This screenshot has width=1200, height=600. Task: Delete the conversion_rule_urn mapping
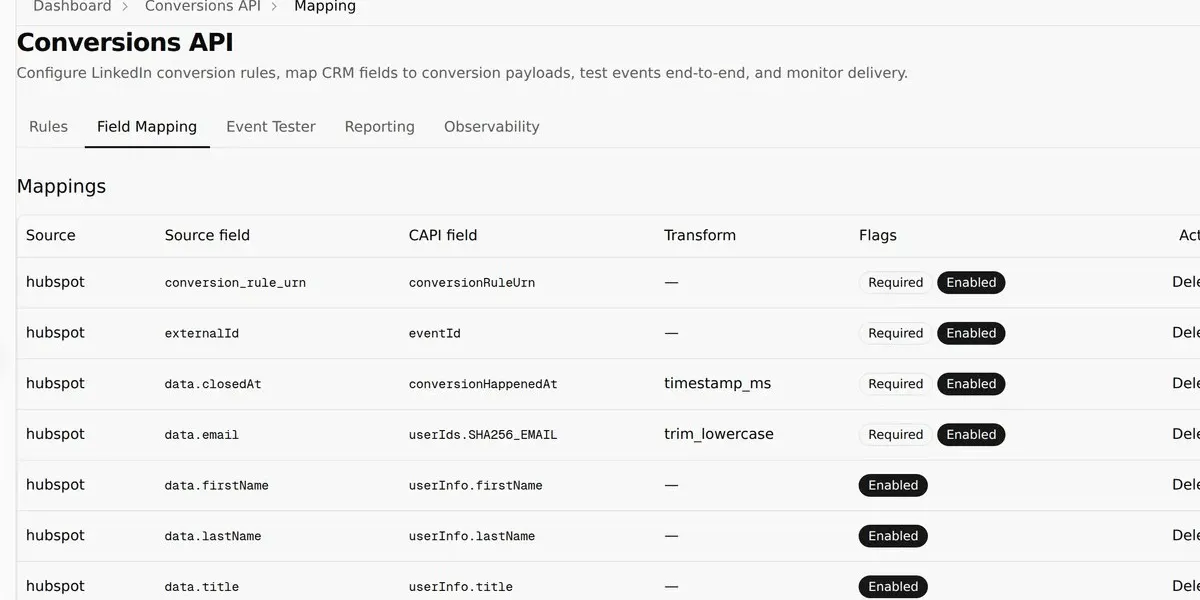coord(1186,283)
